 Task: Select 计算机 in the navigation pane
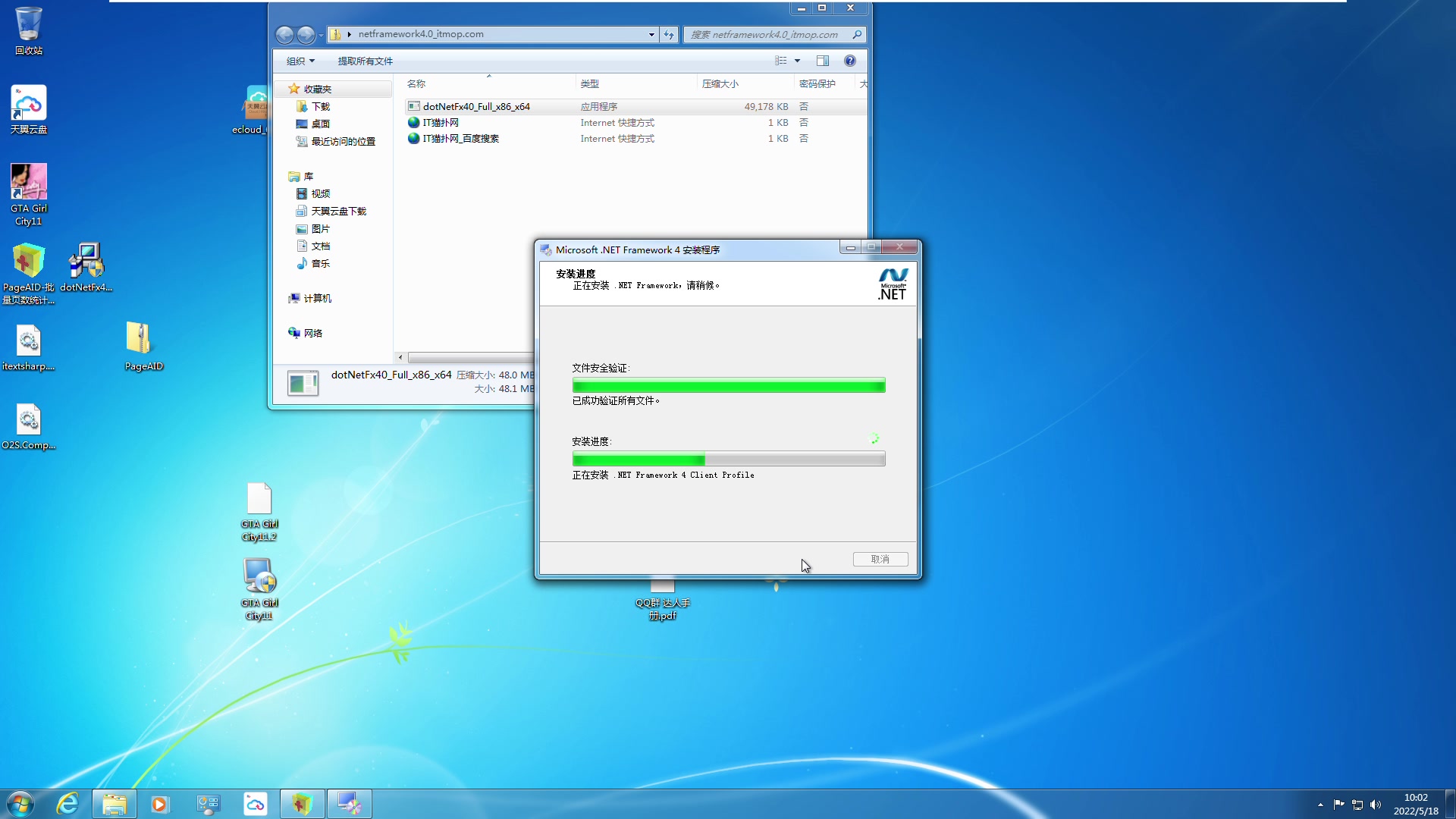(310, 298)
